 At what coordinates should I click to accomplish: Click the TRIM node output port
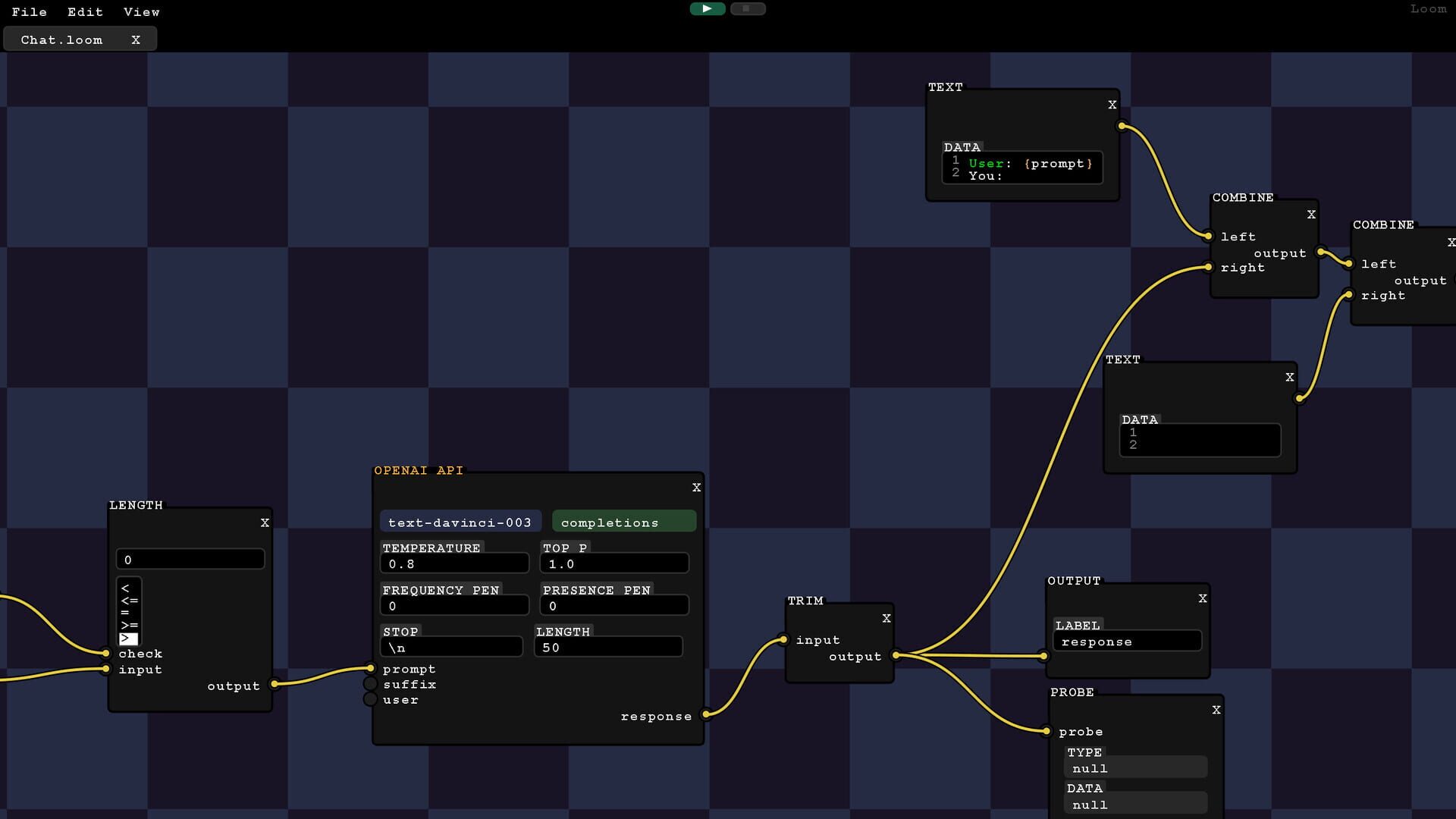(x=896, y=655)
